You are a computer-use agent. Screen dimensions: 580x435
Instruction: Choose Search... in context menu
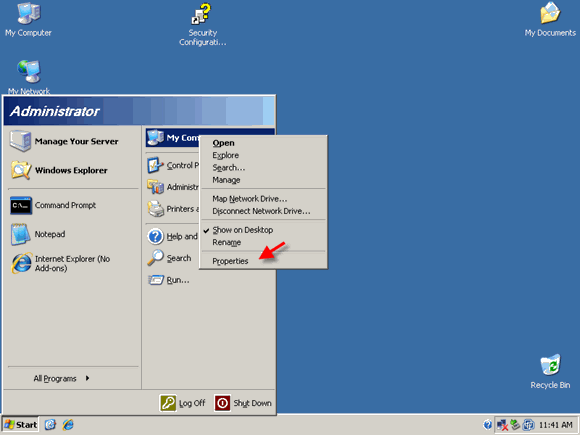[x=263, y=168]
